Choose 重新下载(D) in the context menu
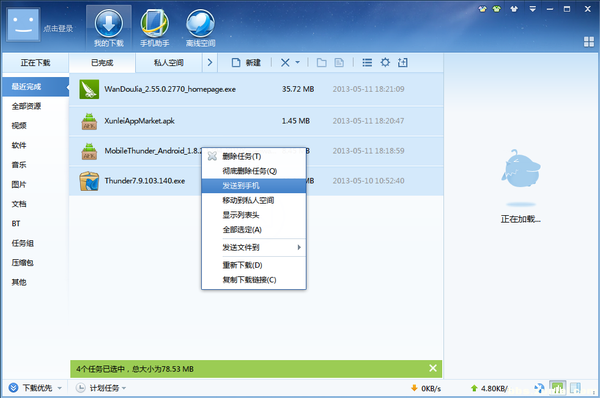The height and width of the screenshot is (398, 600). (254, 265)
